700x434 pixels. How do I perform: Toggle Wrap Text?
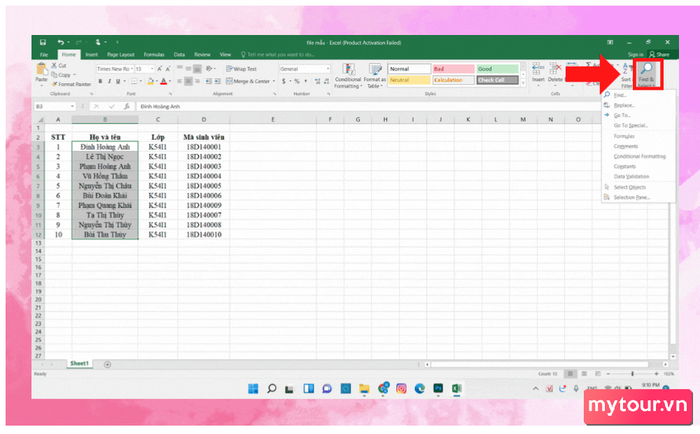click(x=241, y=69)
